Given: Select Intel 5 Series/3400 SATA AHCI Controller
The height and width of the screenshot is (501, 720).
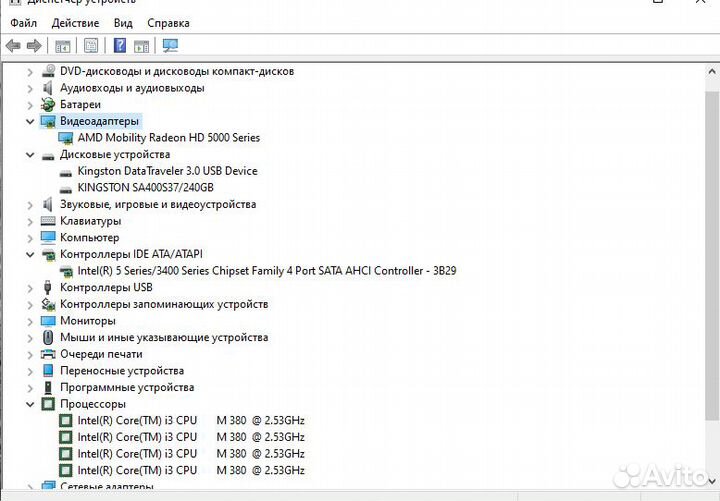Looking at the screenshot, I should (267, 271).
